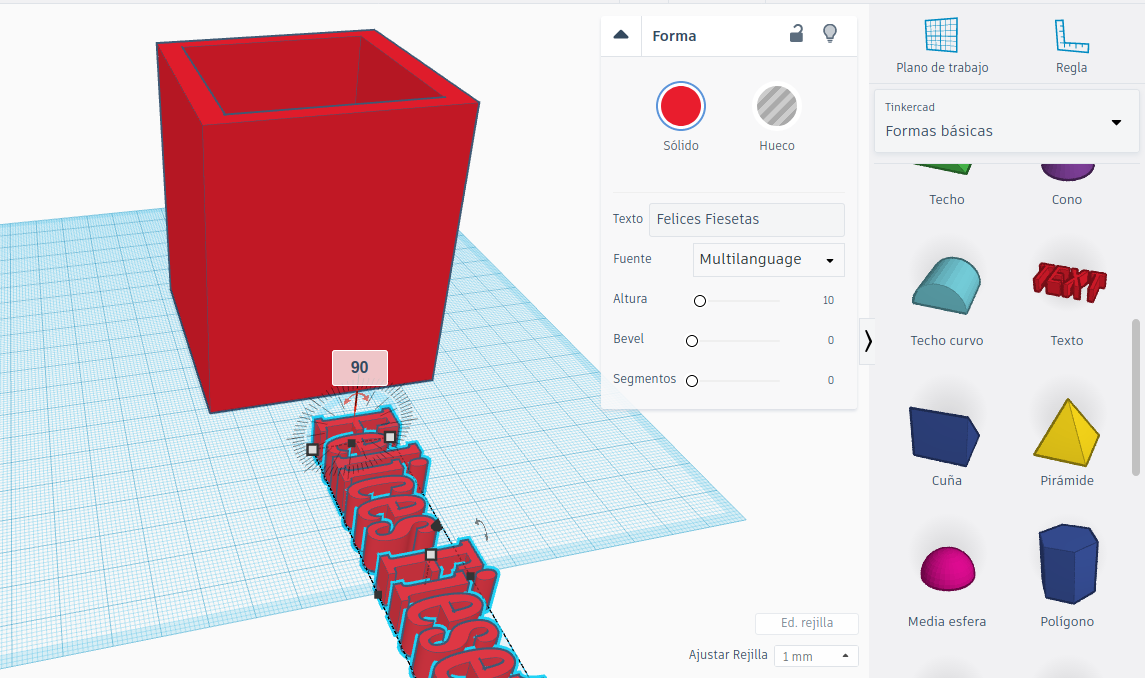Adjust the Altura slider for text height
Image resolution: width=1145 pixels, height=678 pixels.
[x=700, y=300]
